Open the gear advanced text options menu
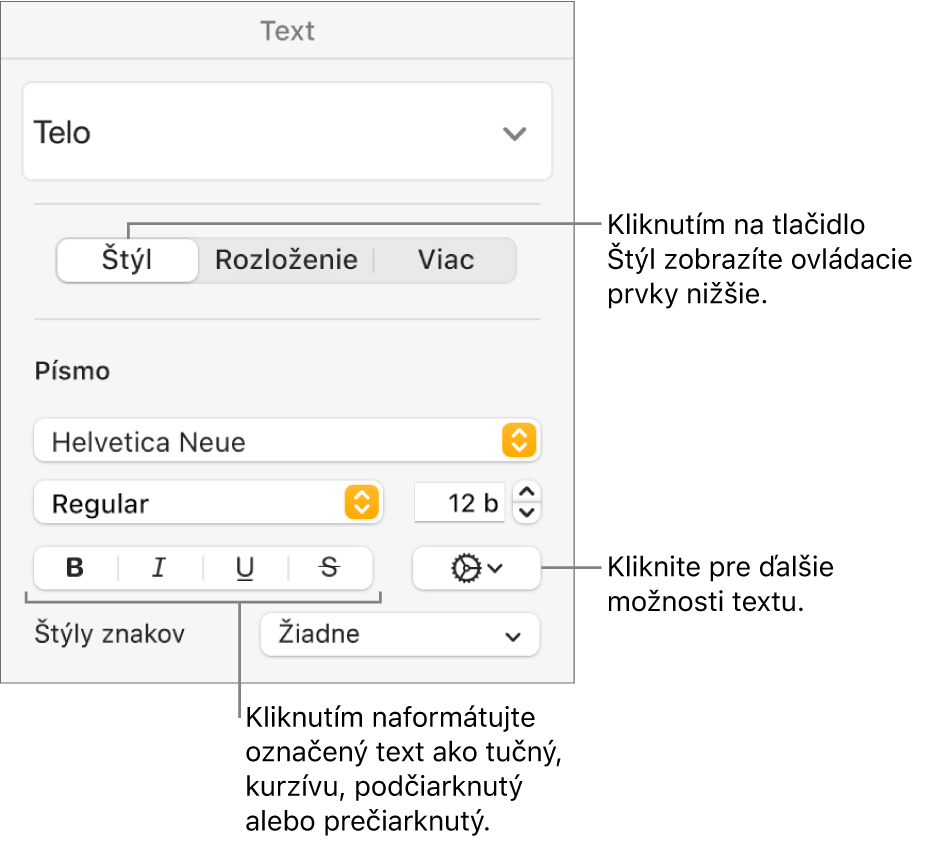The height and width of the screenshot is (846, 928). (476, 568)
